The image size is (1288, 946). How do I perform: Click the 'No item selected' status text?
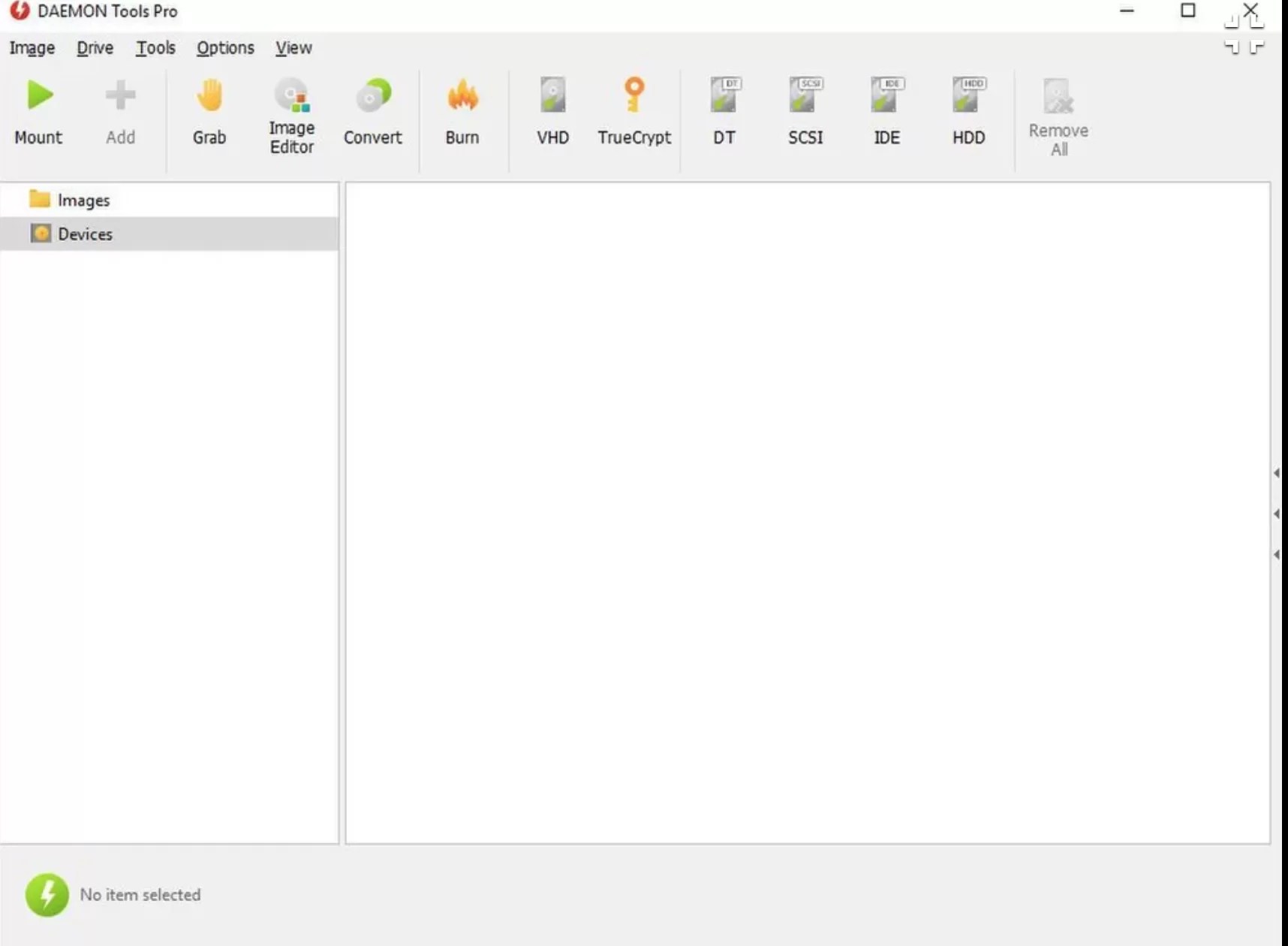tap(140, 895)
